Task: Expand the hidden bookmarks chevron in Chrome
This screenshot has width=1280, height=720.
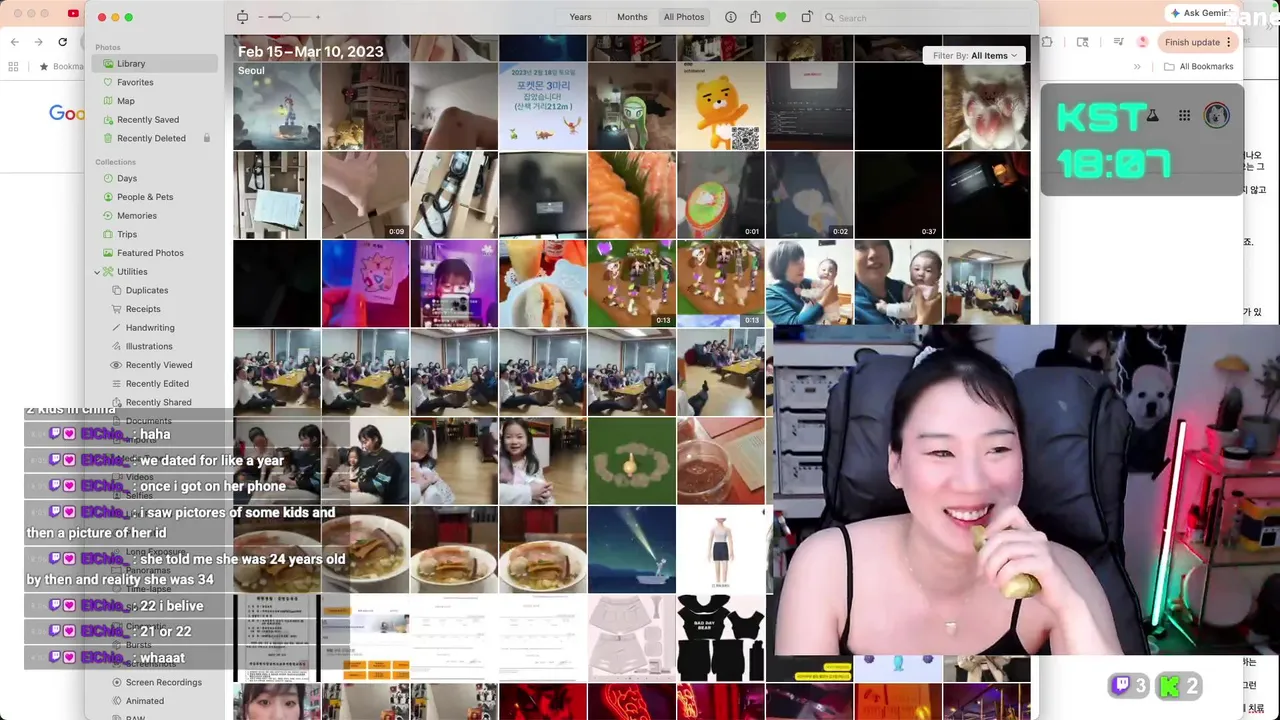Action: click(x=1137, y=67)
